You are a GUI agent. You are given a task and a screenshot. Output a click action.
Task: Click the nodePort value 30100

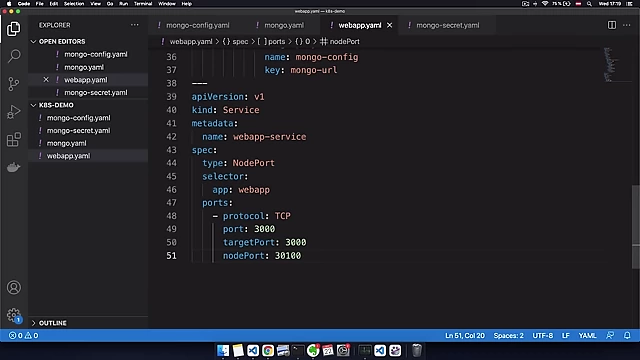pyautogui.click(x=288, y=256)
